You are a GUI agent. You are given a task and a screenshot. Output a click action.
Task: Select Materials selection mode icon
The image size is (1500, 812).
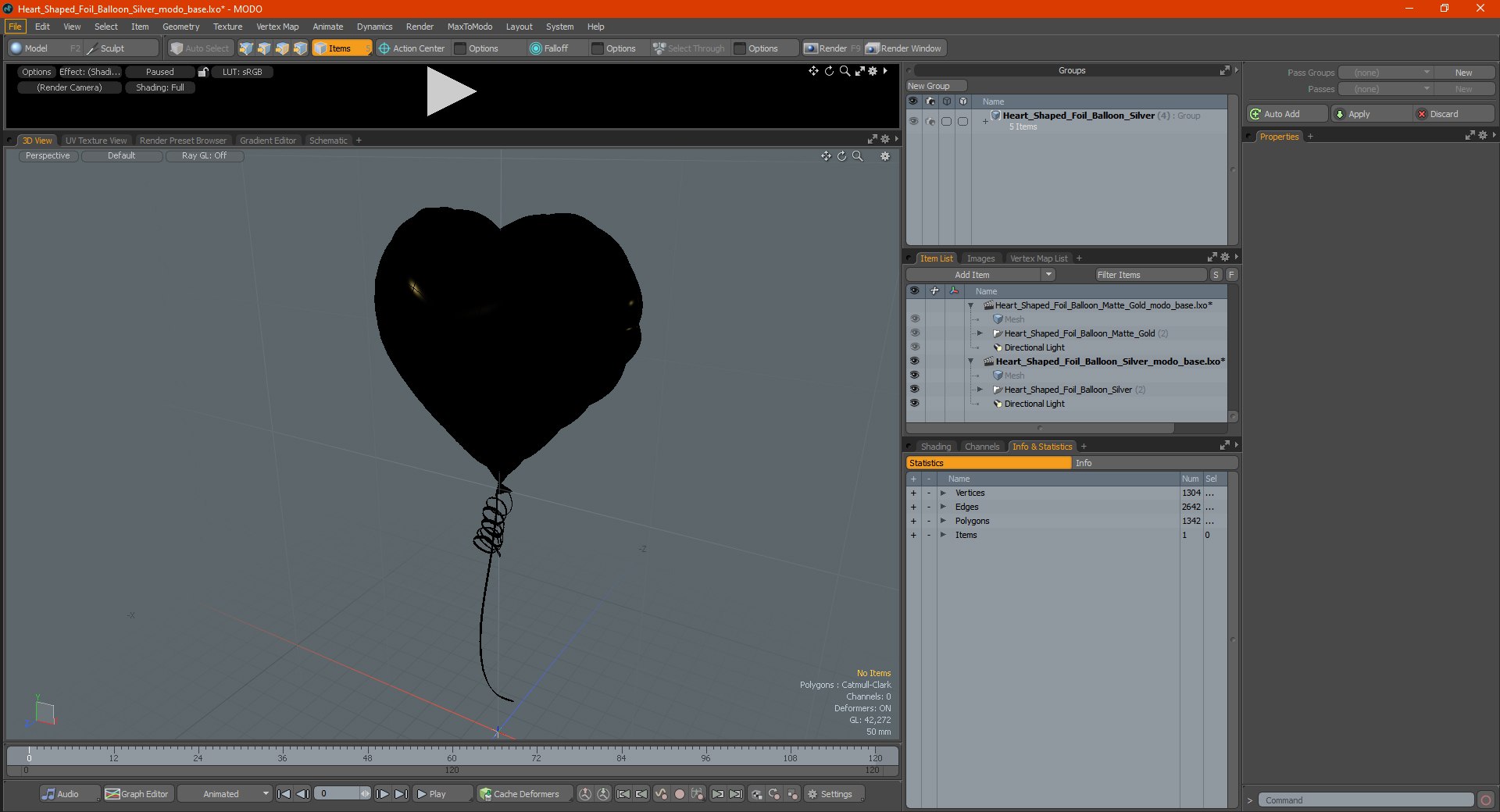click(x=300, y=48)
